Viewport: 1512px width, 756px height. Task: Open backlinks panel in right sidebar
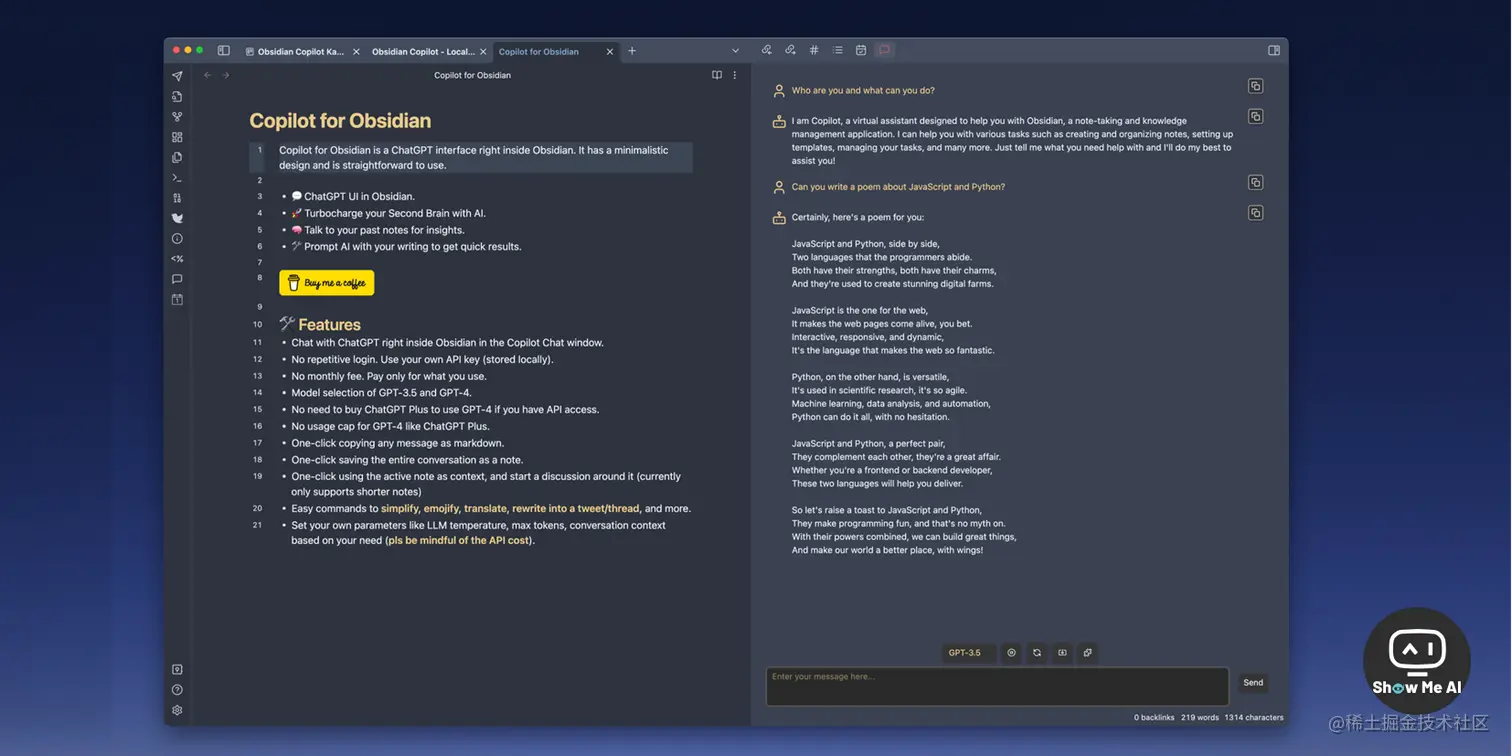[x=767, y=50]
